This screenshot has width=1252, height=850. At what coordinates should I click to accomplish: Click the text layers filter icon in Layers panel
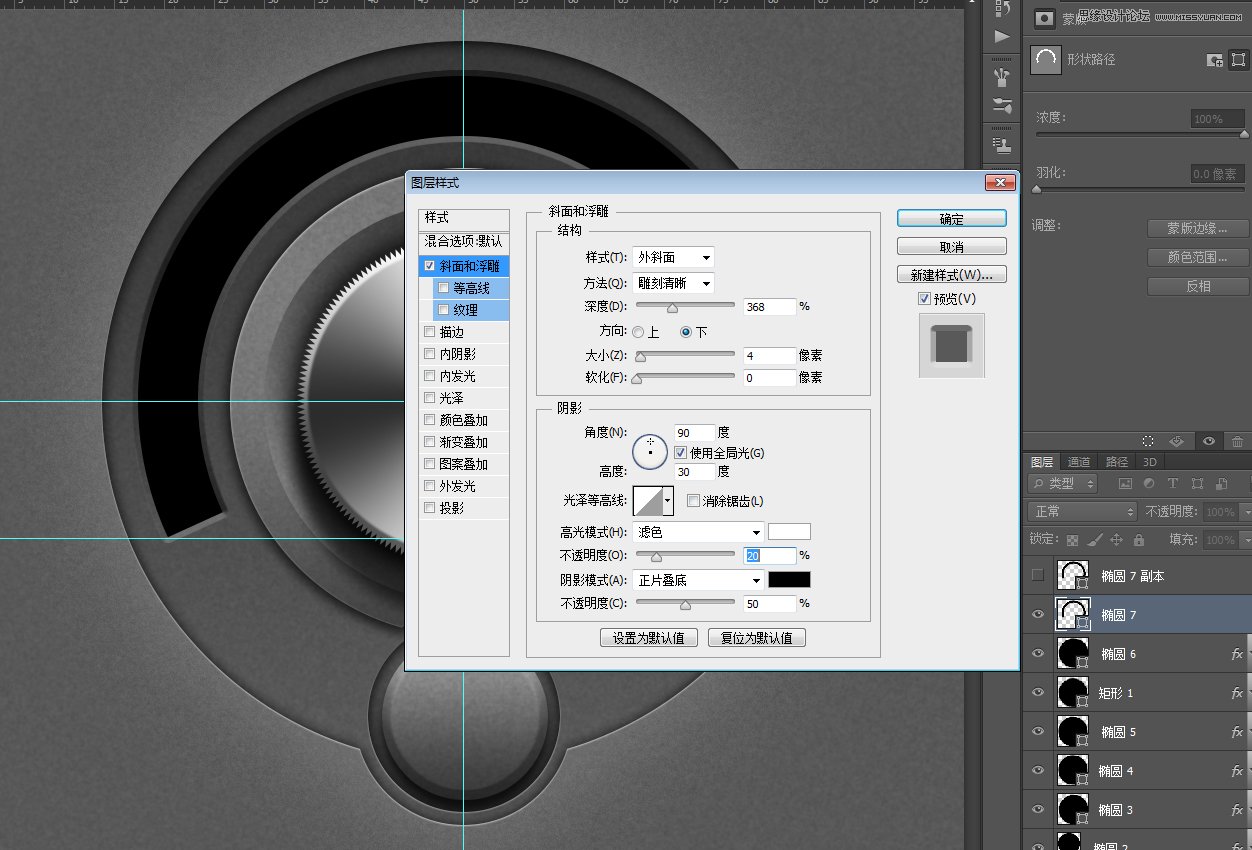pos(1172,484)
